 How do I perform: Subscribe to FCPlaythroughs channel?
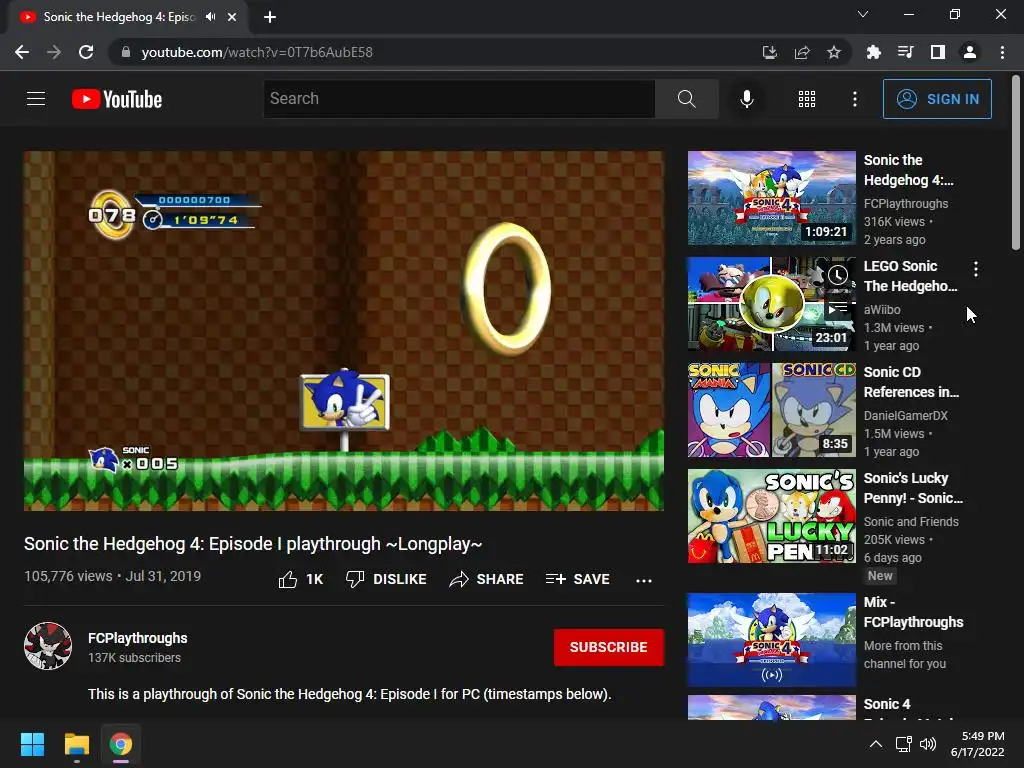tap(609, 647)
